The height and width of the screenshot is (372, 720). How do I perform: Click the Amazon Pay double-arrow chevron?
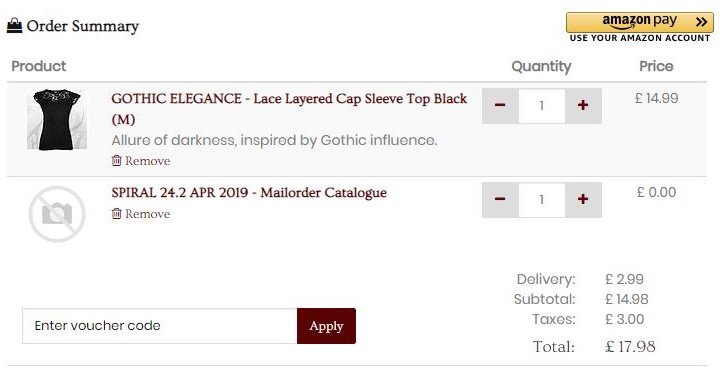pyautogui.click(x=701, y=22)
